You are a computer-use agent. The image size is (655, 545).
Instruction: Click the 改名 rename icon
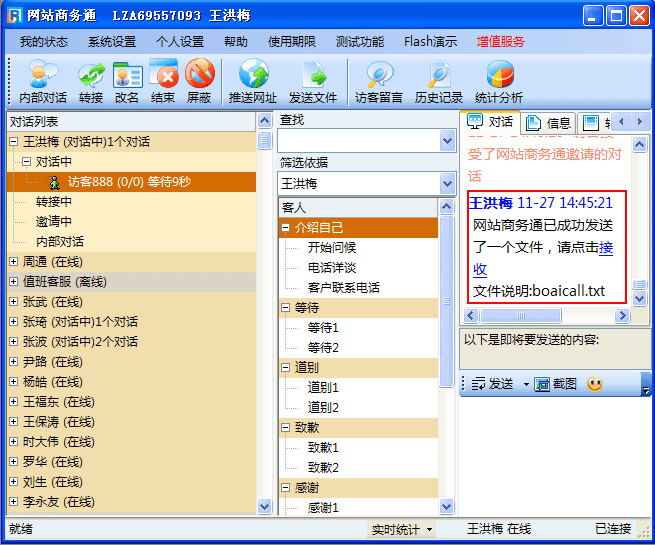pyautogui.click(x=127, y=81)
